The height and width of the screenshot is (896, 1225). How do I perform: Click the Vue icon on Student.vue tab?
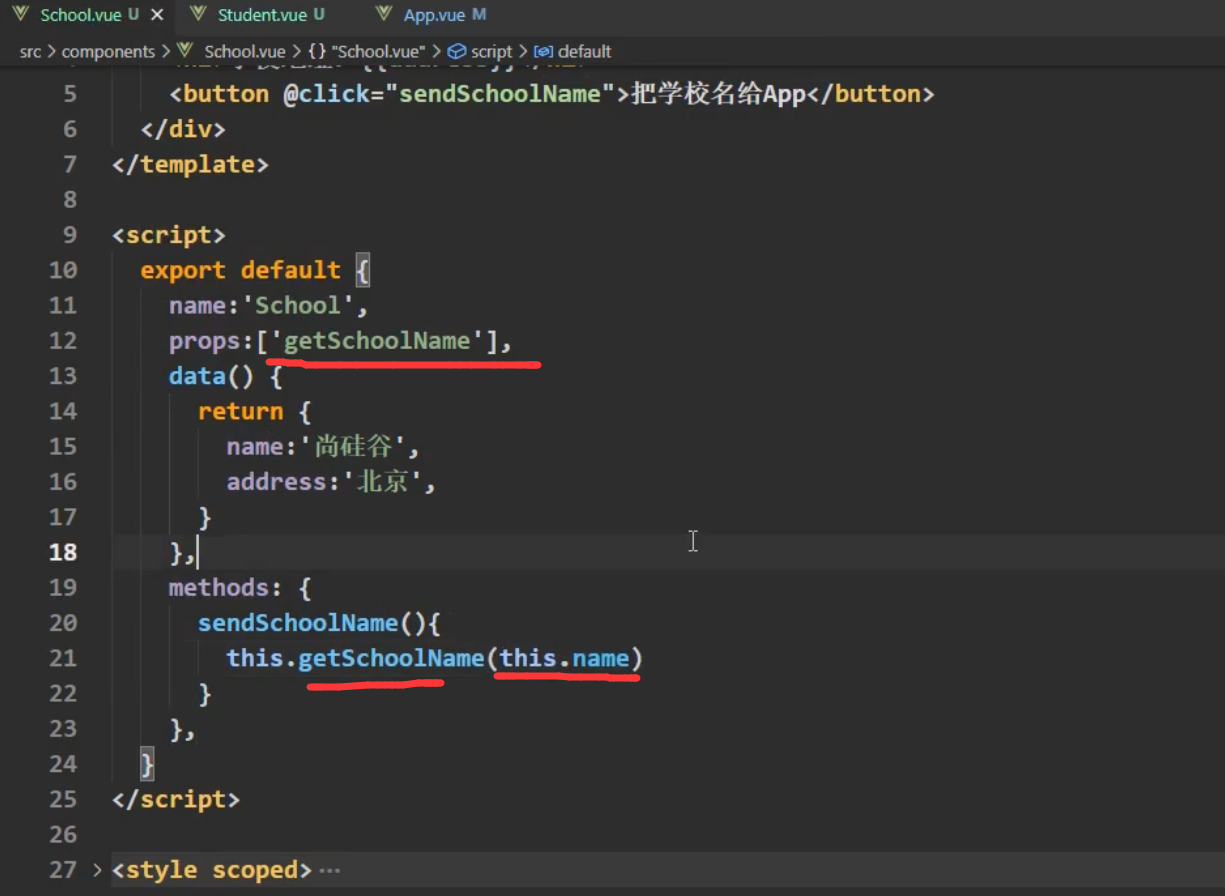(x=200, y=14)
